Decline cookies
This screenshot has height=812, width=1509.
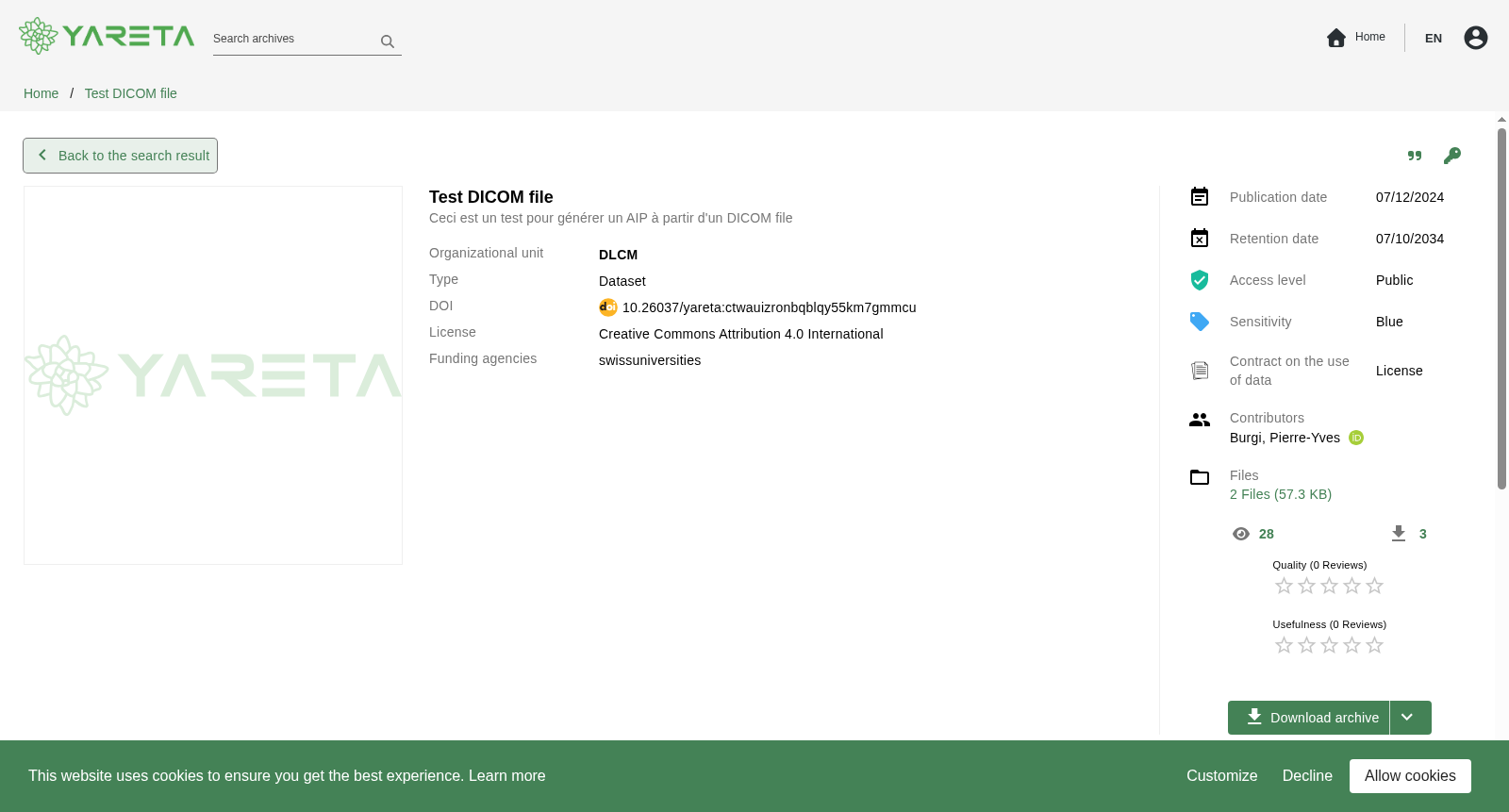click(x=1307, y=776)
